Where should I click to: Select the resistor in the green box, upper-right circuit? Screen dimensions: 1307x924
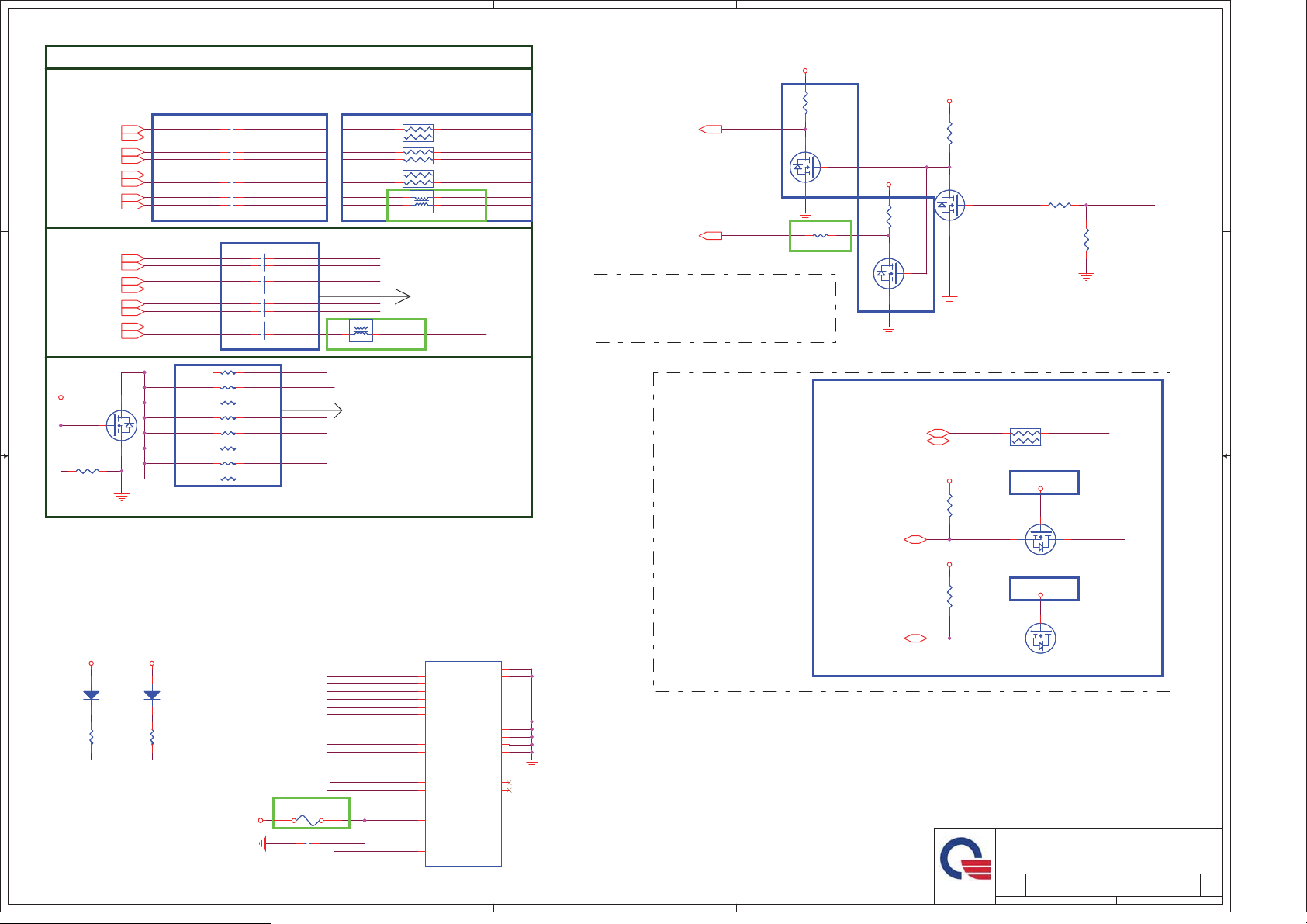(820, 235)
